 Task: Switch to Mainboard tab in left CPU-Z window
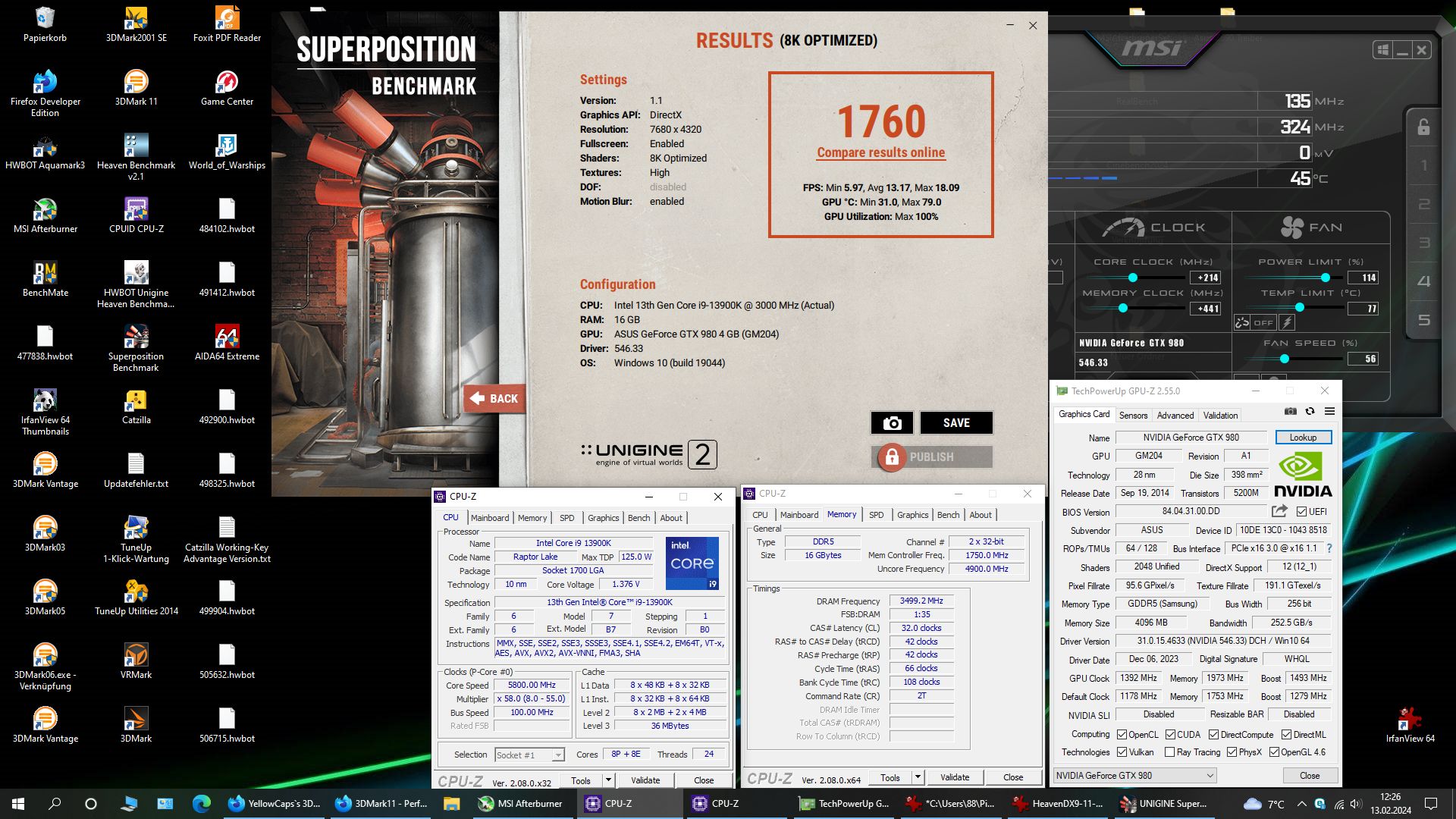[x=490, y=518]
